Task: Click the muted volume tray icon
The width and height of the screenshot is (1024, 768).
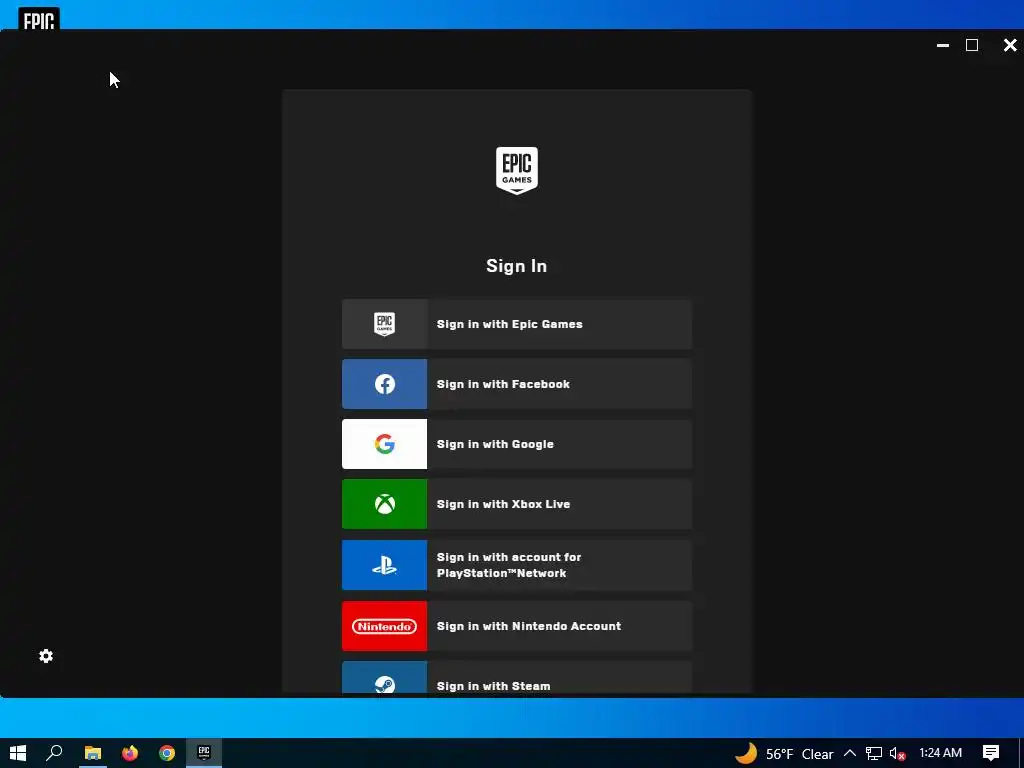Action: tap(897, 754)
